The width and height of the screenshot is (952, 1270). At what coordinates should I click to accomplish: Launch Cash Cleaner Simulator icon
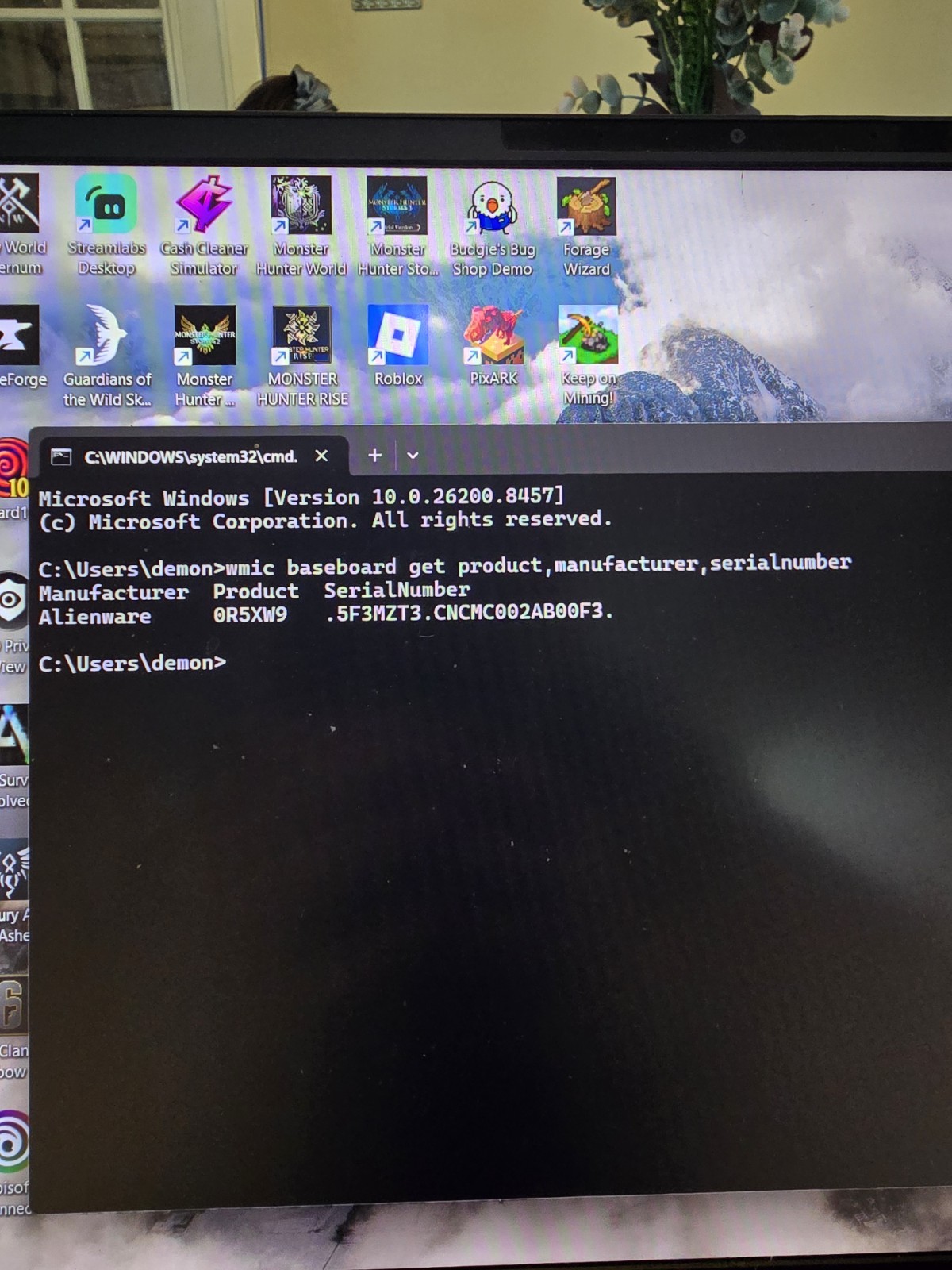[x=204, y=225]
